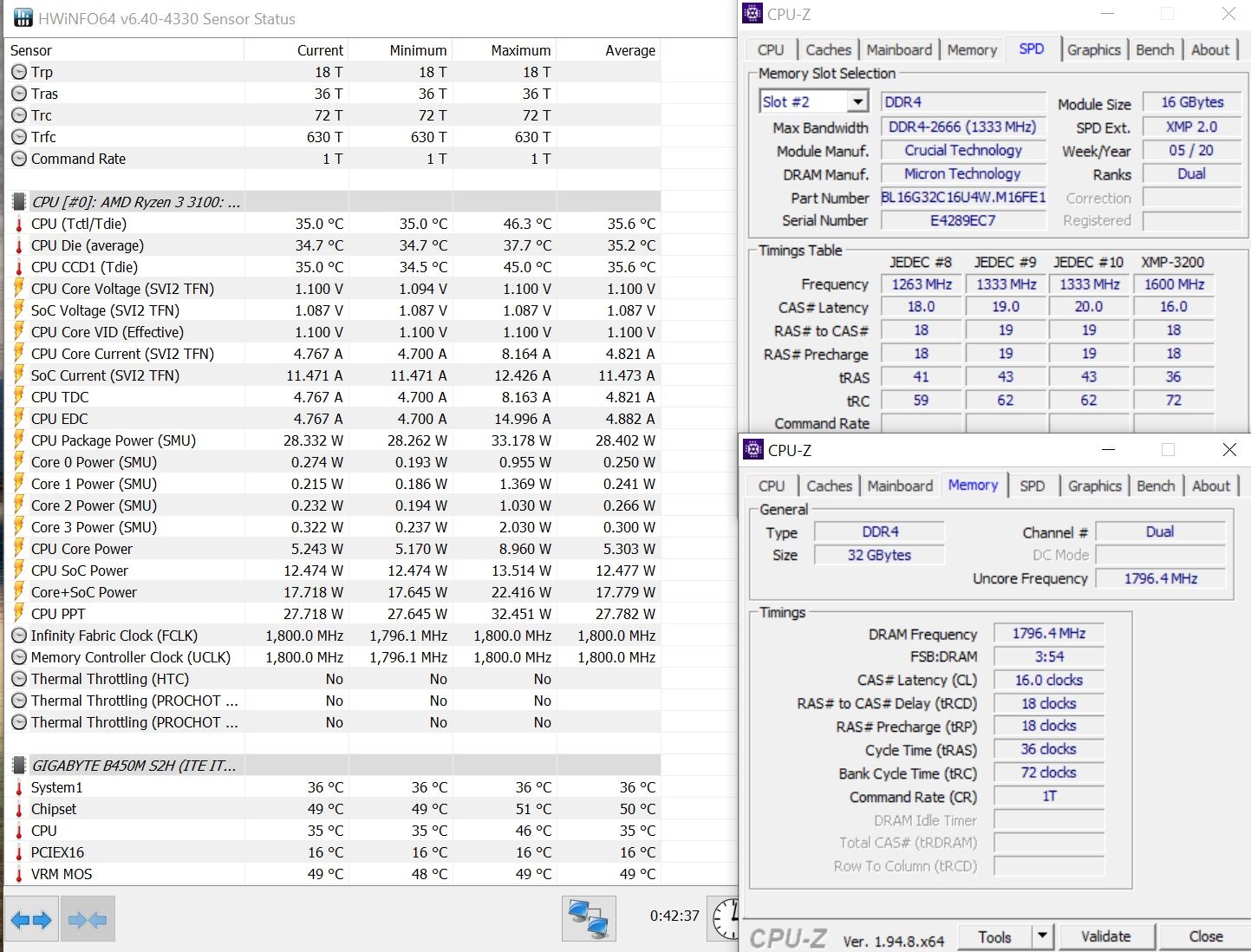Open the remote network monitoring icon in HWiNFO
The image size is (1251, 952).
[589, 919]
